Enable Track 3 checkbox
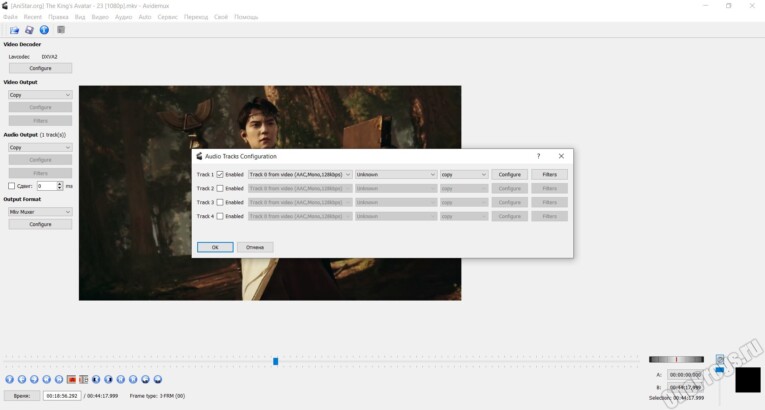The height and width of the screenshot is (410, 765). [220, 202]
